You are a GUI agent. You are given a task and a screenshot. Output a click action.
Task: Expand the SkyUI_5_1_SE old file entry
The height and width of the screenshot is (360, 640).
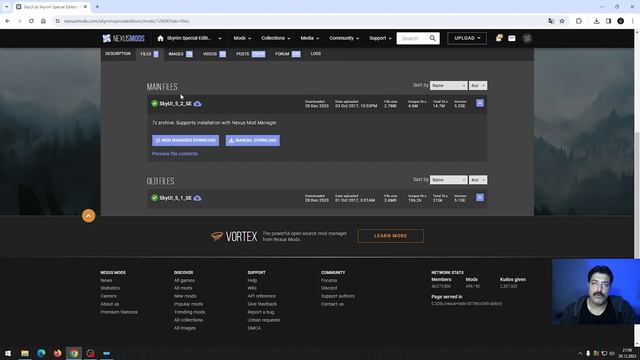pyautogui.click(x=480, y=198)
